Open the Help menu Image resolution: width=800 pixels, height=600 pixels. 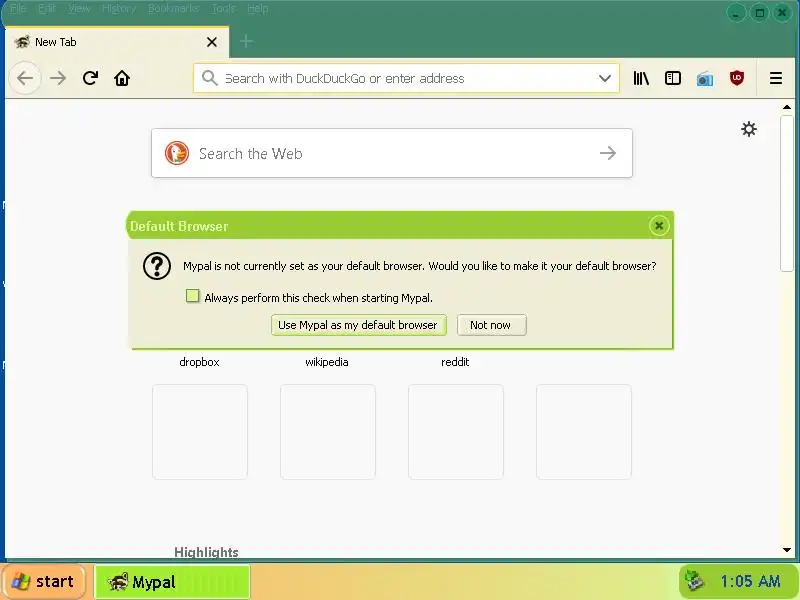[x=258, y=9]
